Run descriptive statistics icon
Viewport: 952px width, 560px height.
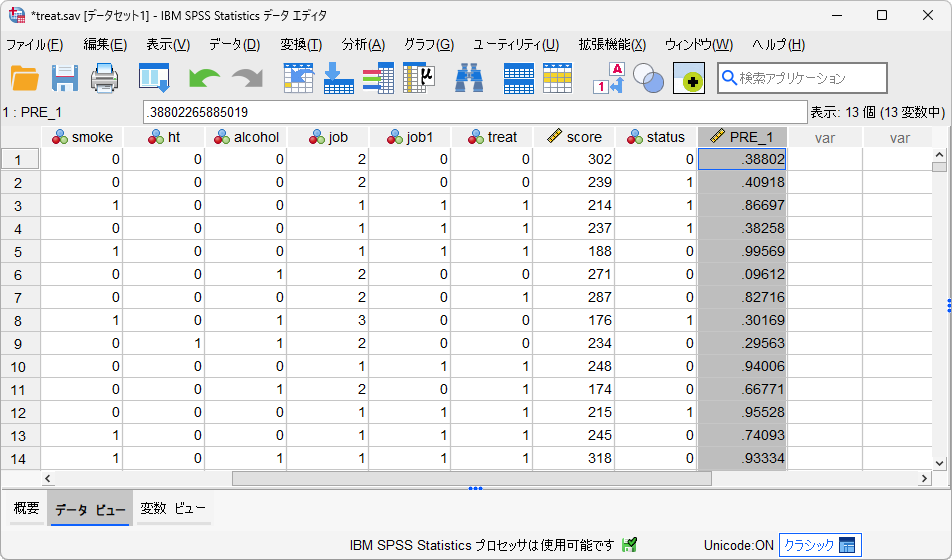(419, 78)
